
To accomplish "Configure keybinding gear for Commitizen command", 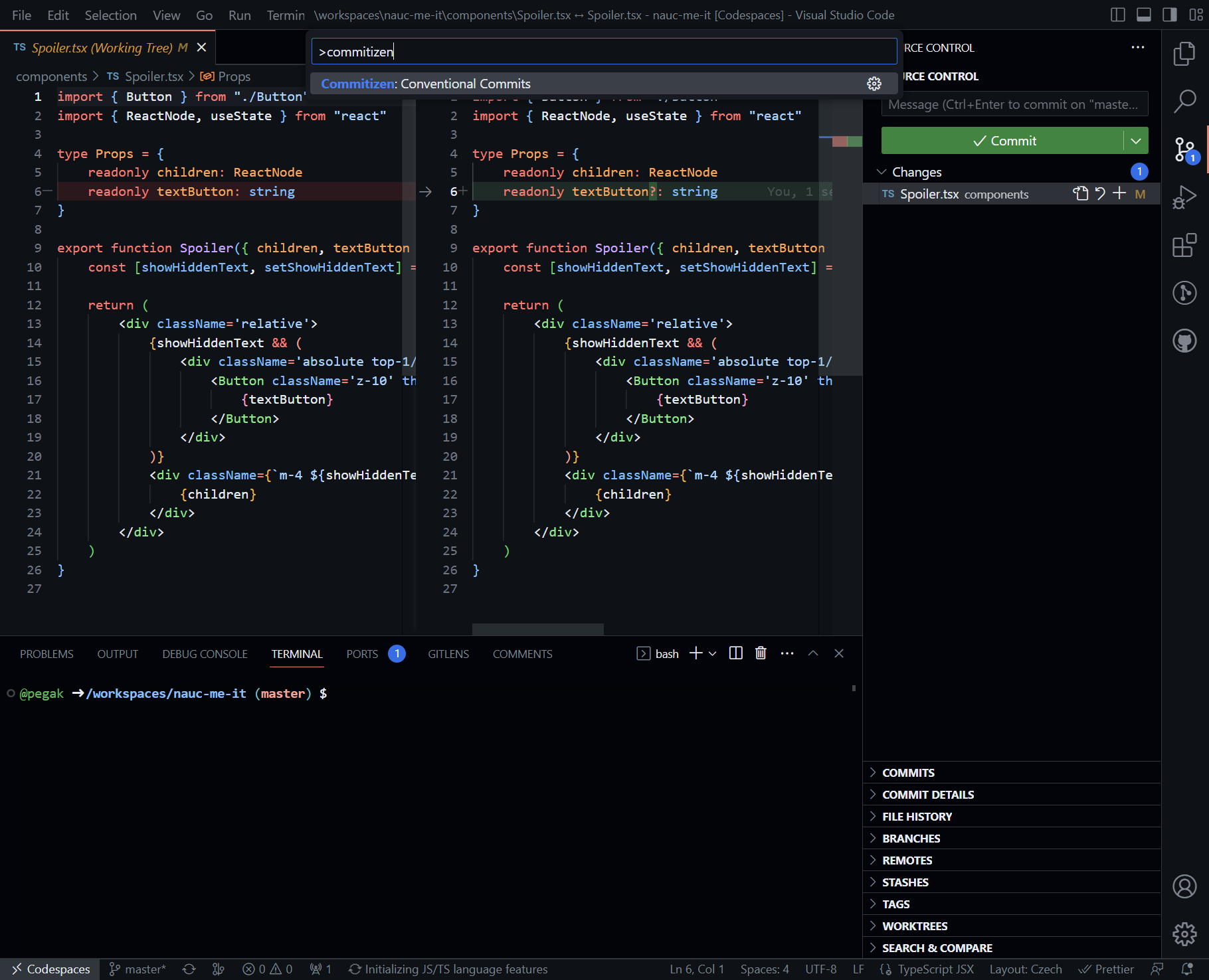I will [874, 84].
